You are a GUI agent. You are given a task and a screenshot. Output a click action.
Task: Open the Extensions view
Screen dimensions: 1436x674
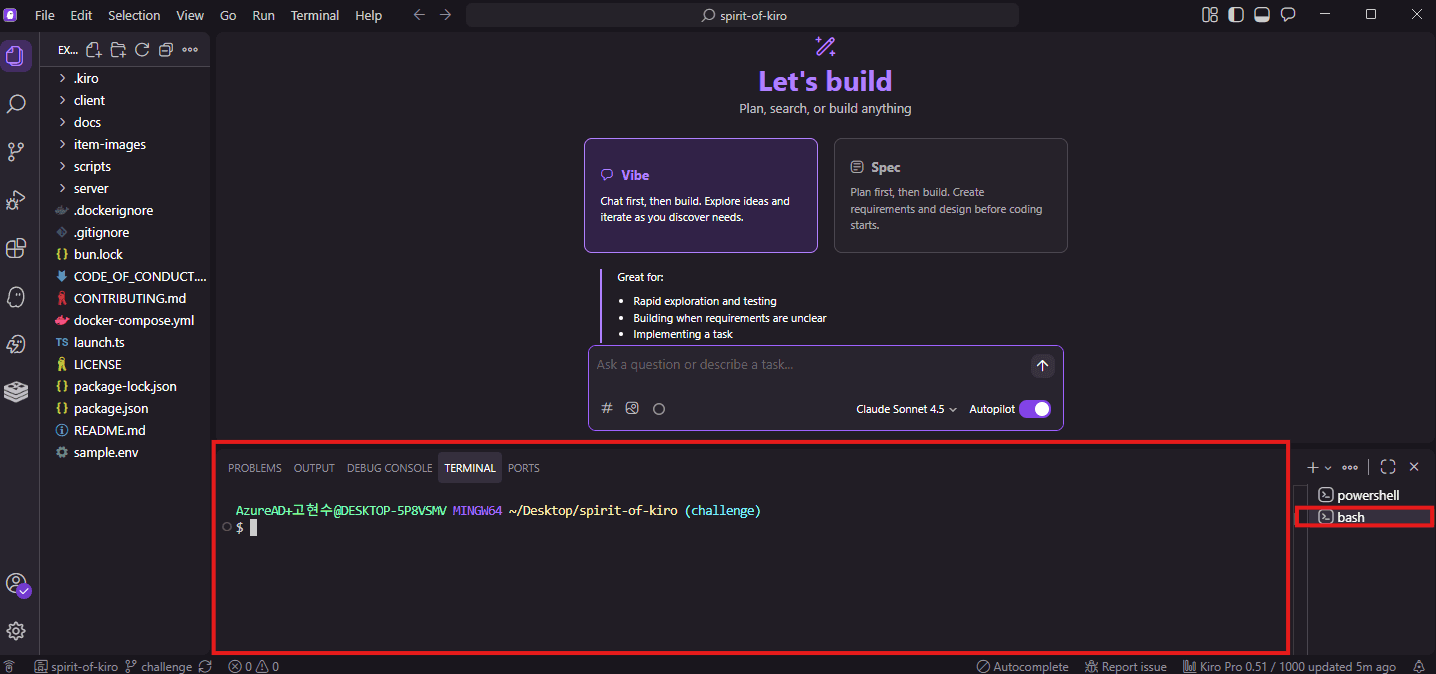pyautogui.click(x=16, y=248)
